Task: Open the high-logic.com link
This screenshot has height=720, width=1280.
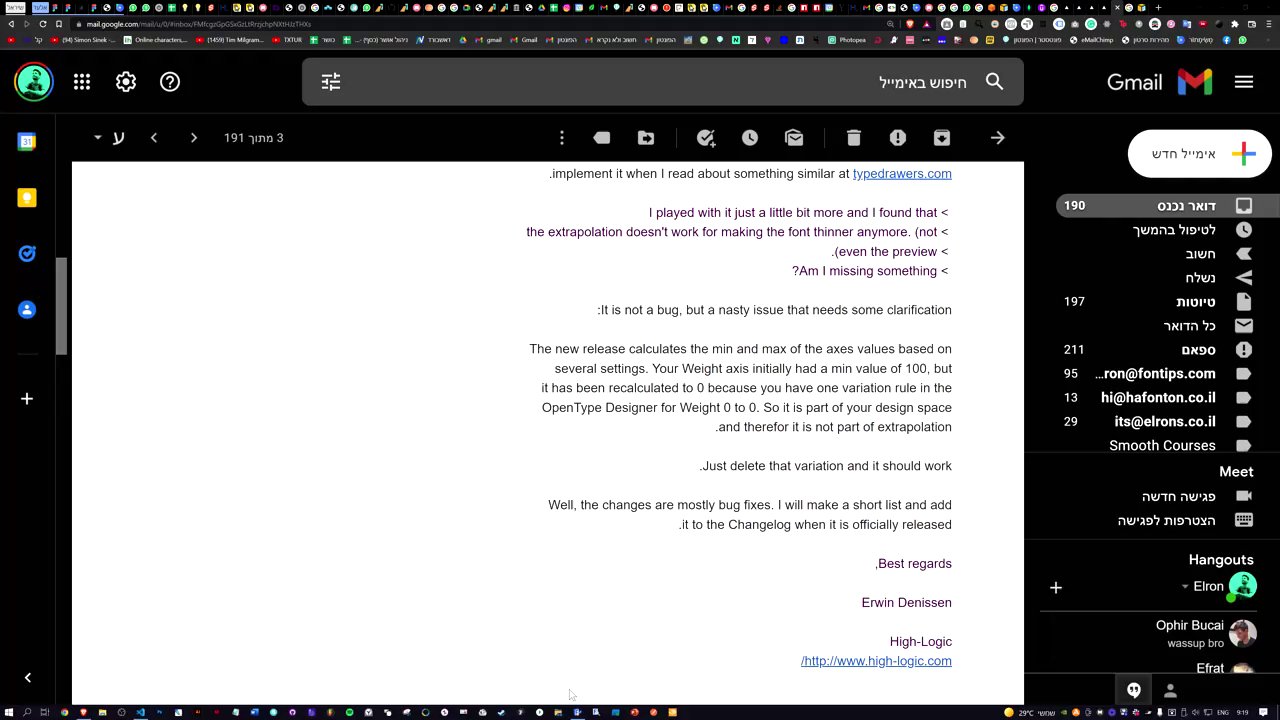Action: click(877, 661)
